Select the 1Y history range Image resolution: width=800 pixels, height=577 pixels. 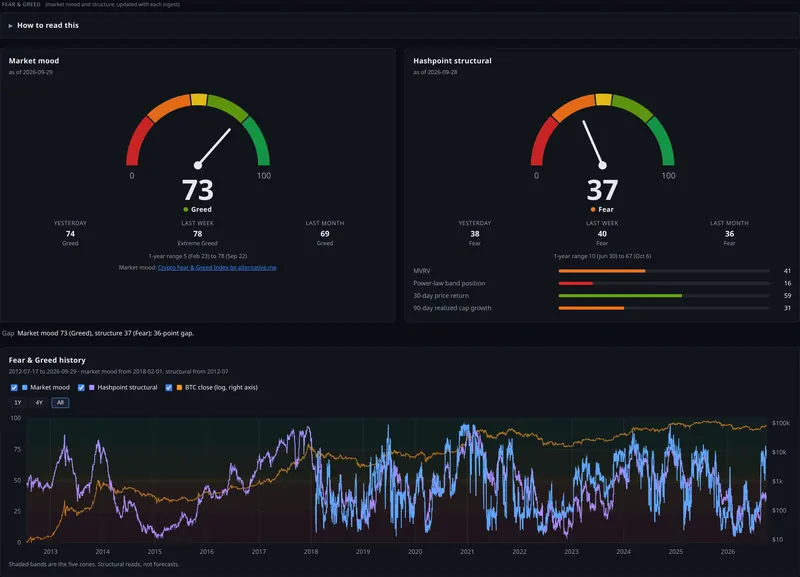click(x=18, y=403)
